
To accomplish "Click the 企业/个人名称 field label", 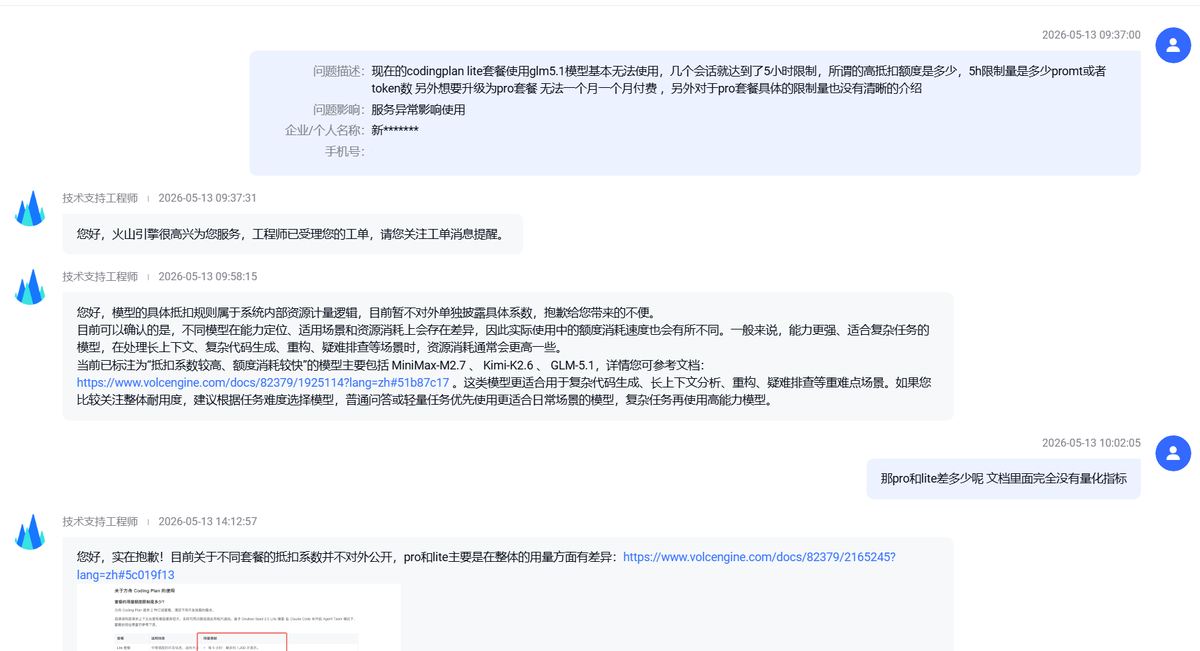I will point(325,130).
